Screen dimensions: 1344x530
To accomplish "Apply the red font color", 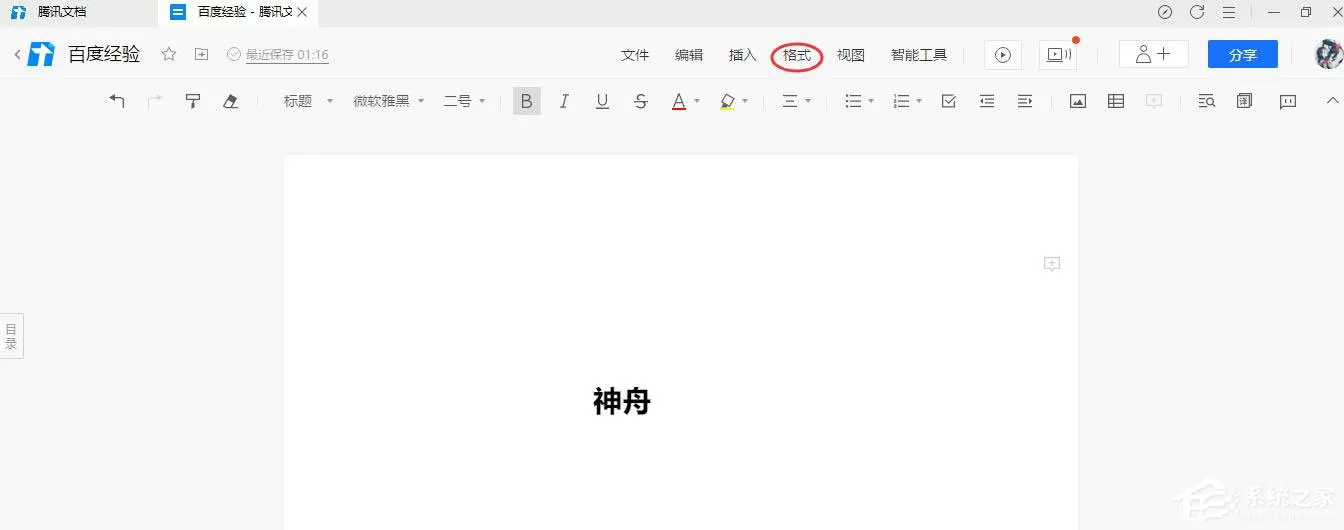I will point(679,101).
